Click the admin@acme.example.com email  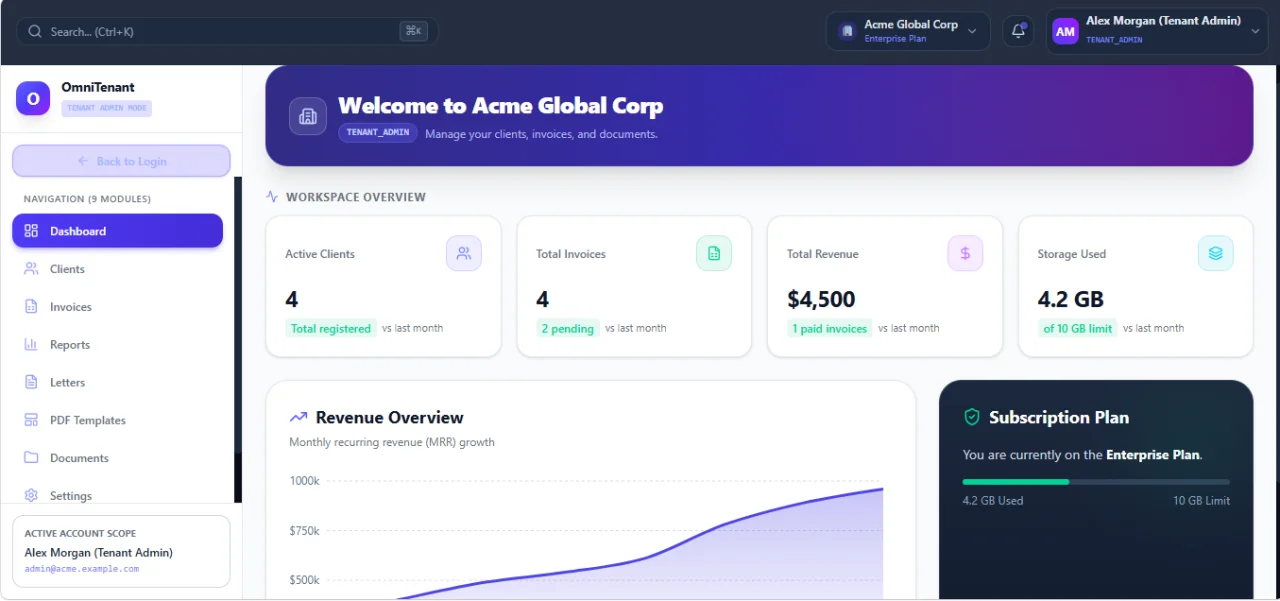tap(82, 569)
